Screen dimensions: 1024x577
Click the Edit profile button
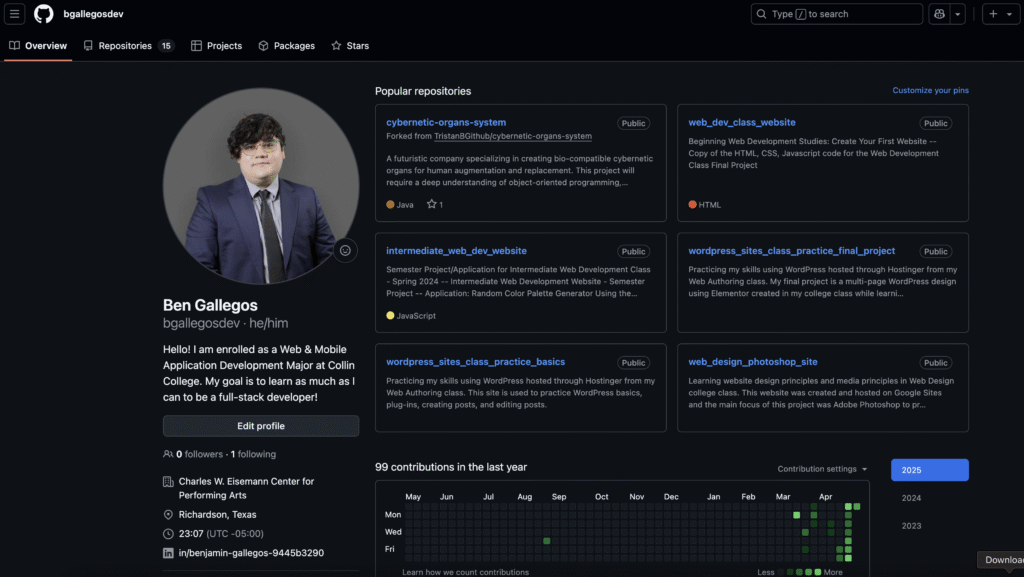click(261, 426)
